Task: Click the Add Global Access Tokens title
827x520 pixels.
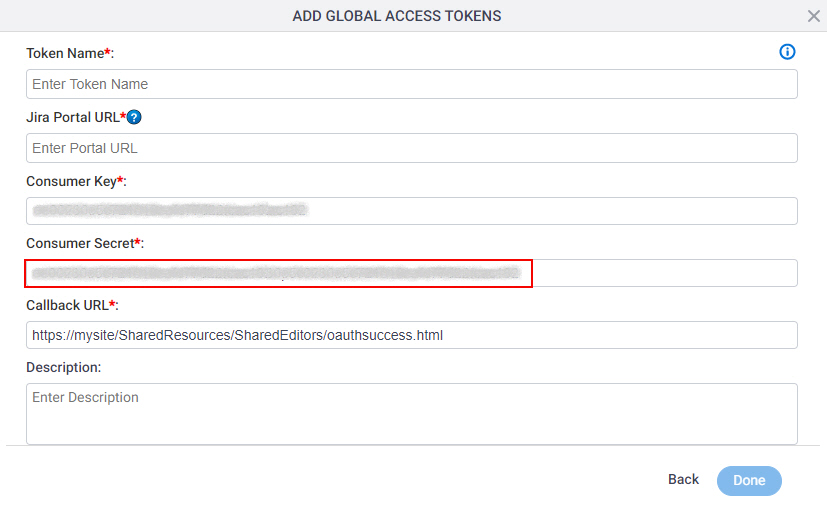Action: [397, 16]
